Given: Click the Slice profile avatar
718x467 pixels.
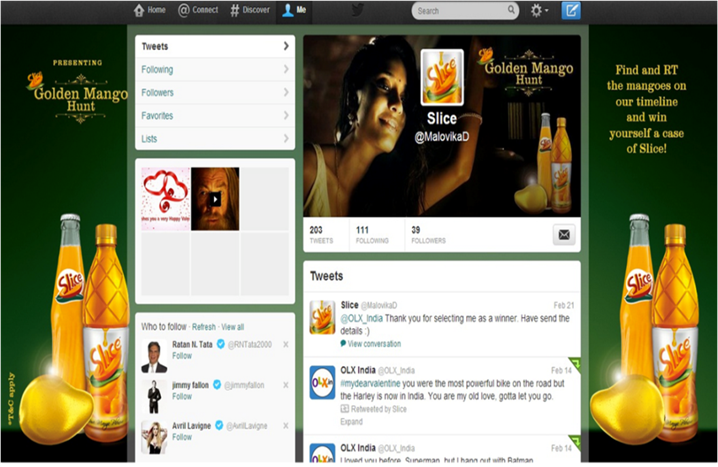Looking at the screenshot, I should pyautogui.click(x=442, y=77).
